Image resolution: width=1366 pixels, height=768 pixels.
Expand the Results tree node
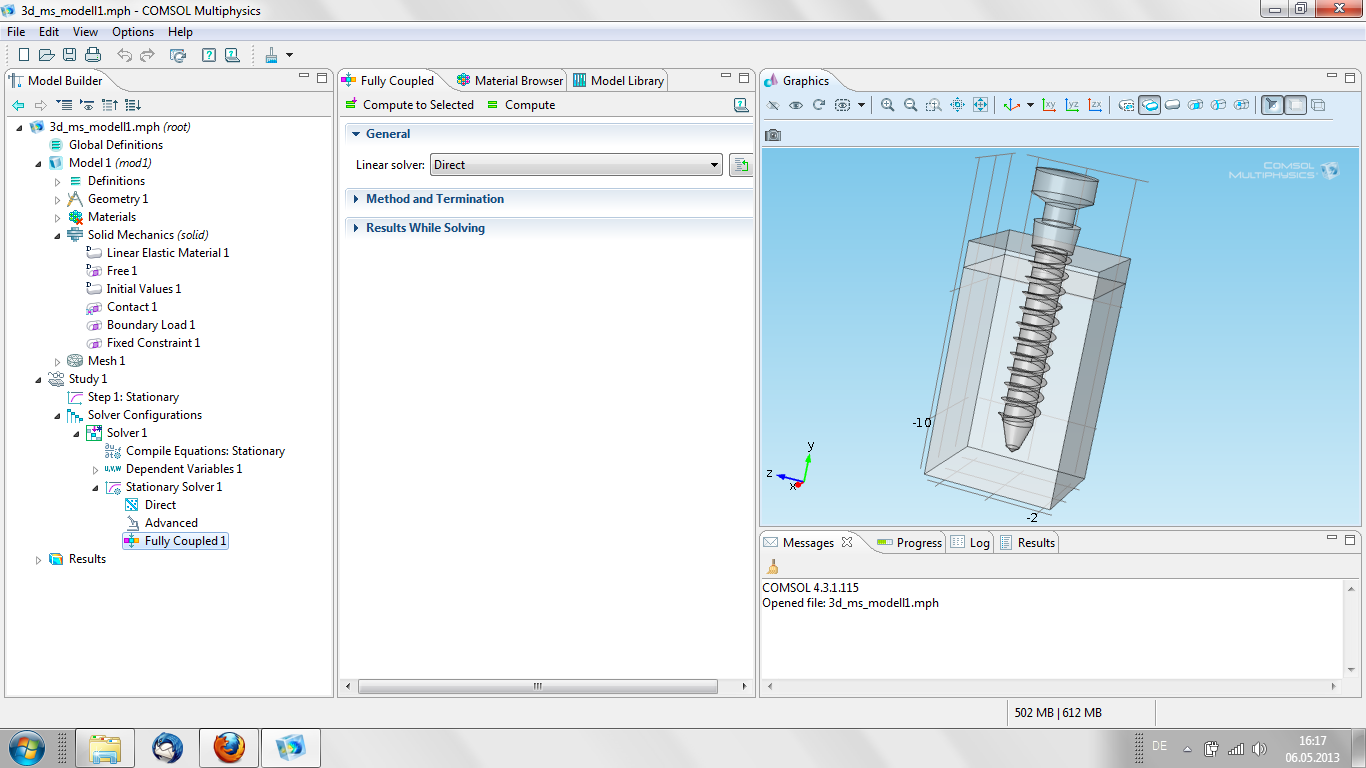coord(39,559)
